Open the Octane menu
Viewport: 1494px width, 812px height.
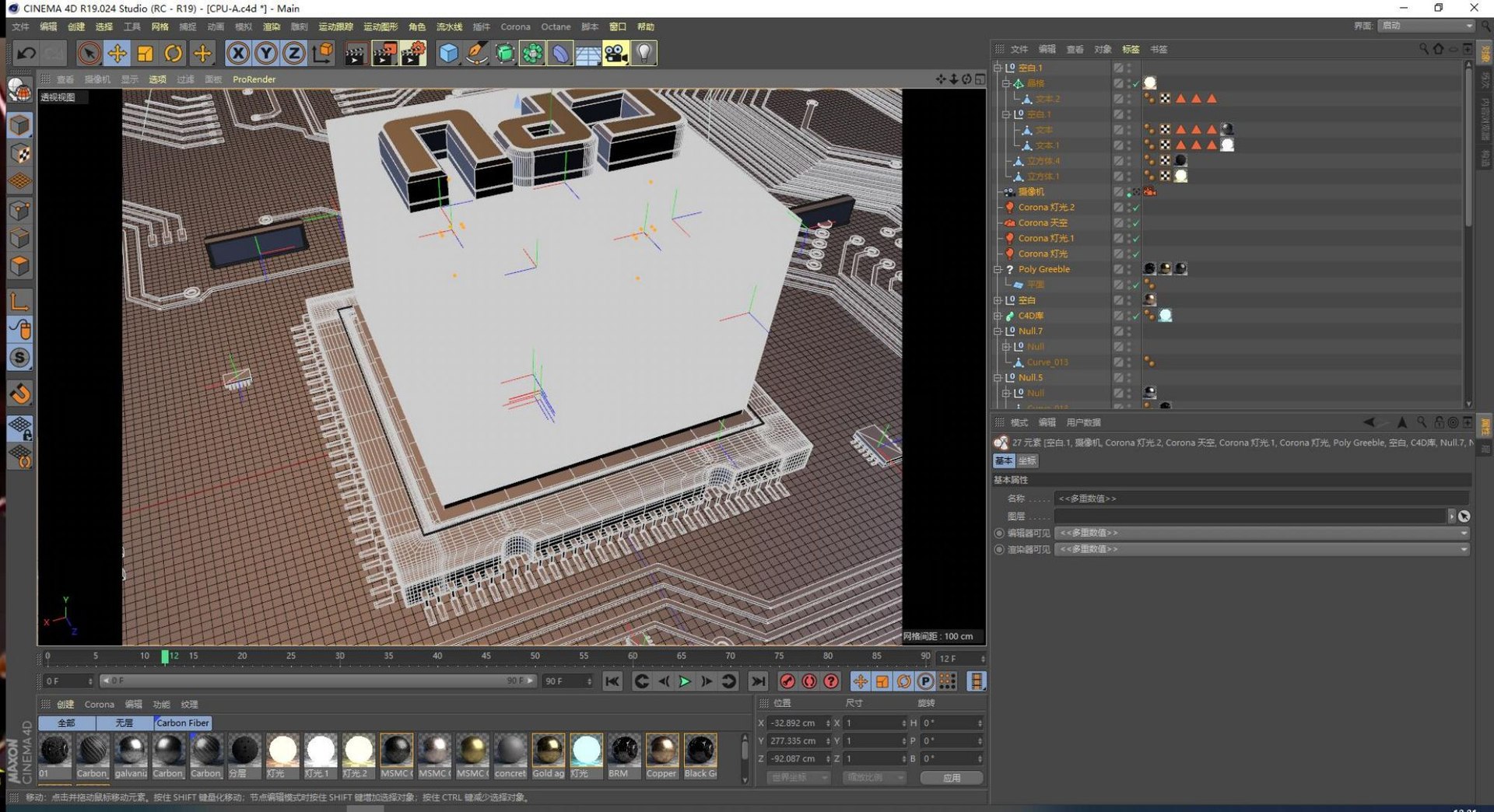coord(556,26)
